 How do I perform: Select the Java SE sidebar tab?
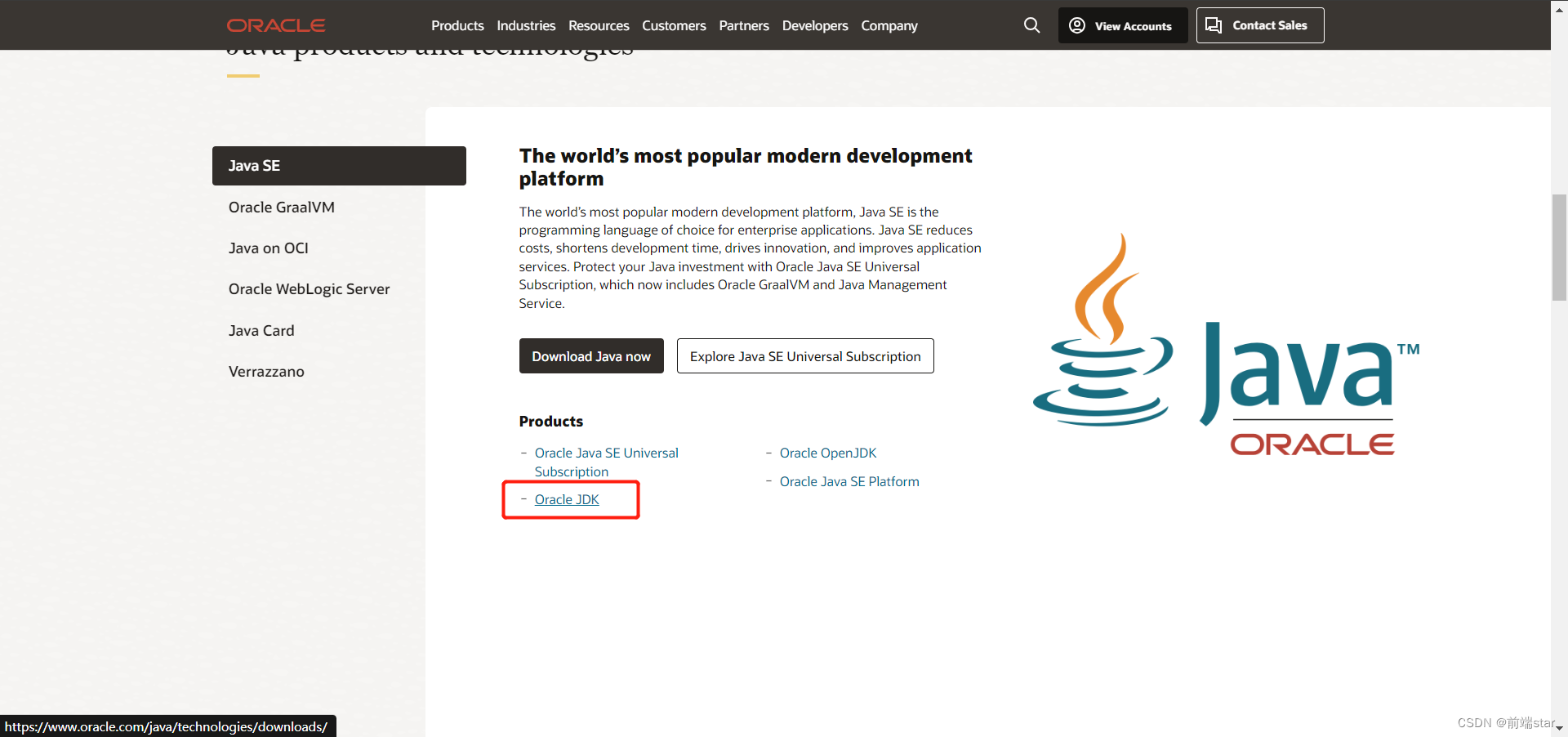click(x=339, y=166)
